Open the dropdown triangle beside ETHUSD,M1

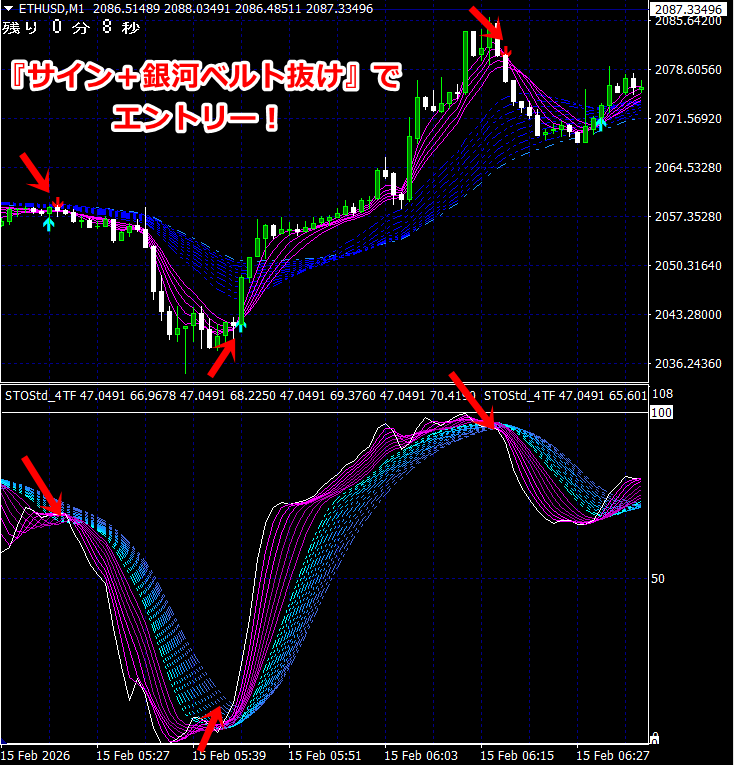tap(9, 9)
